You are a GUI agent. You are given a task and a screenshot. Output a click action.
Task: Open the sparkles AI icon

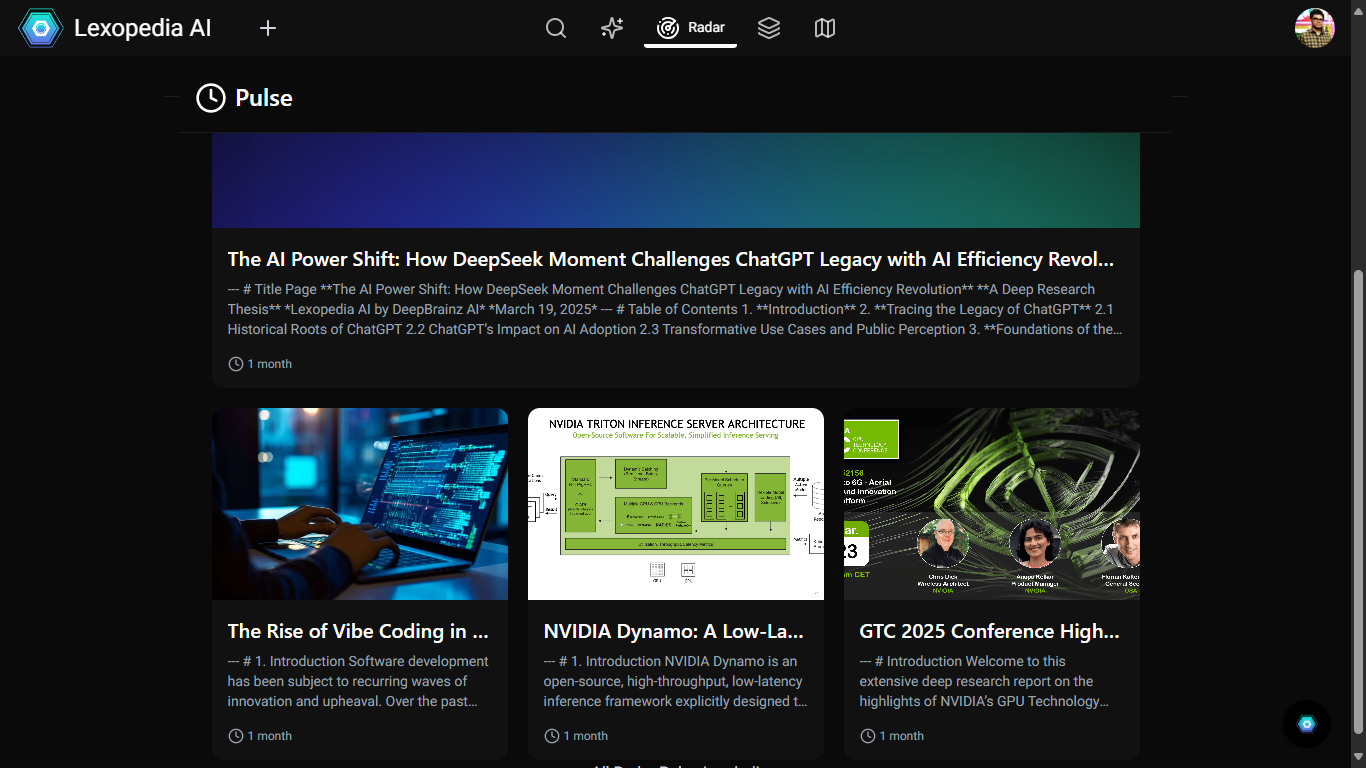click(612, 28)
